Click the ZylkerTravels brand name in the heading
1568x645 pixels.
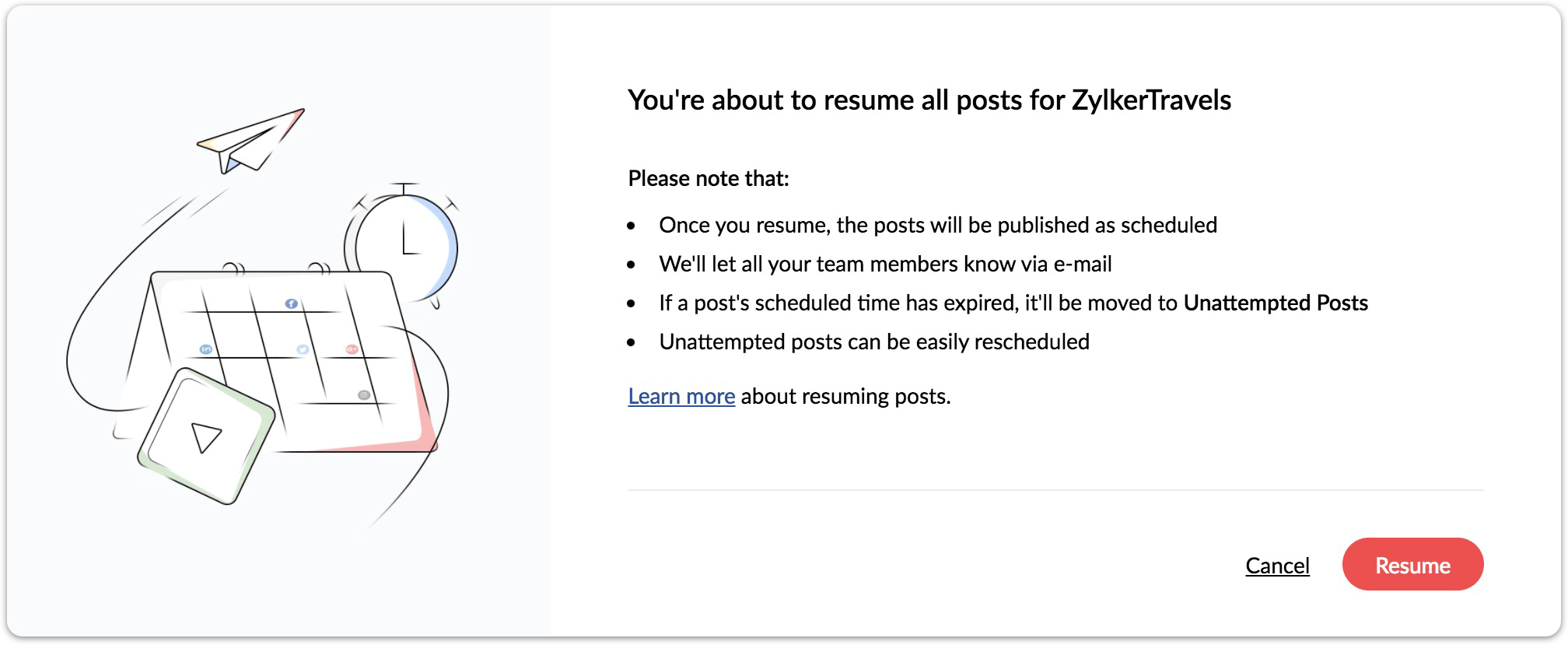coord(1151,100)
